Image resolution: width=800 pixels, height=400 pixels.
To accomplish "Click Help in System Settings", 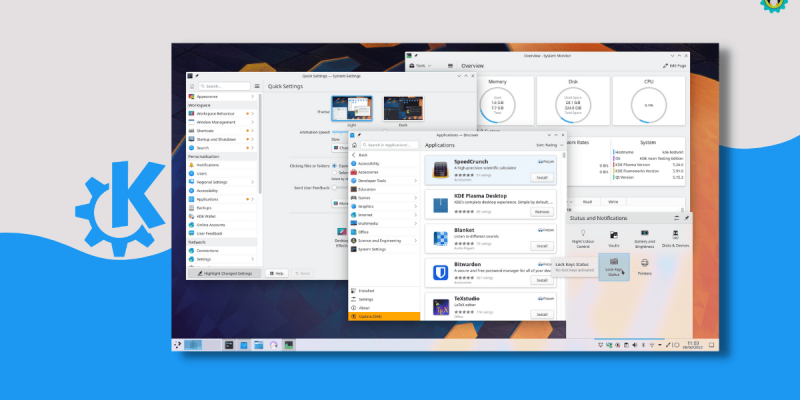I will (x=277, y=273).
